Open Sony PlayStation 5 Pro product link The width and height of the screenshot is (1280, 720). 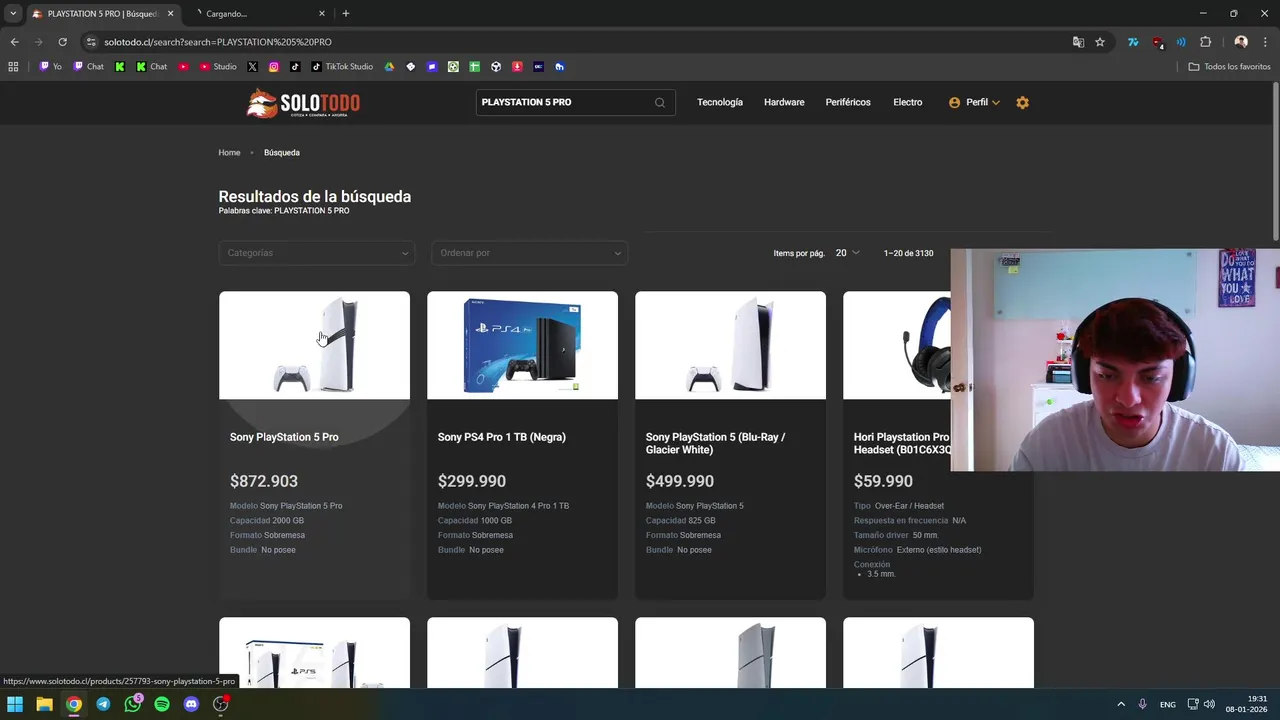(284, 437)
